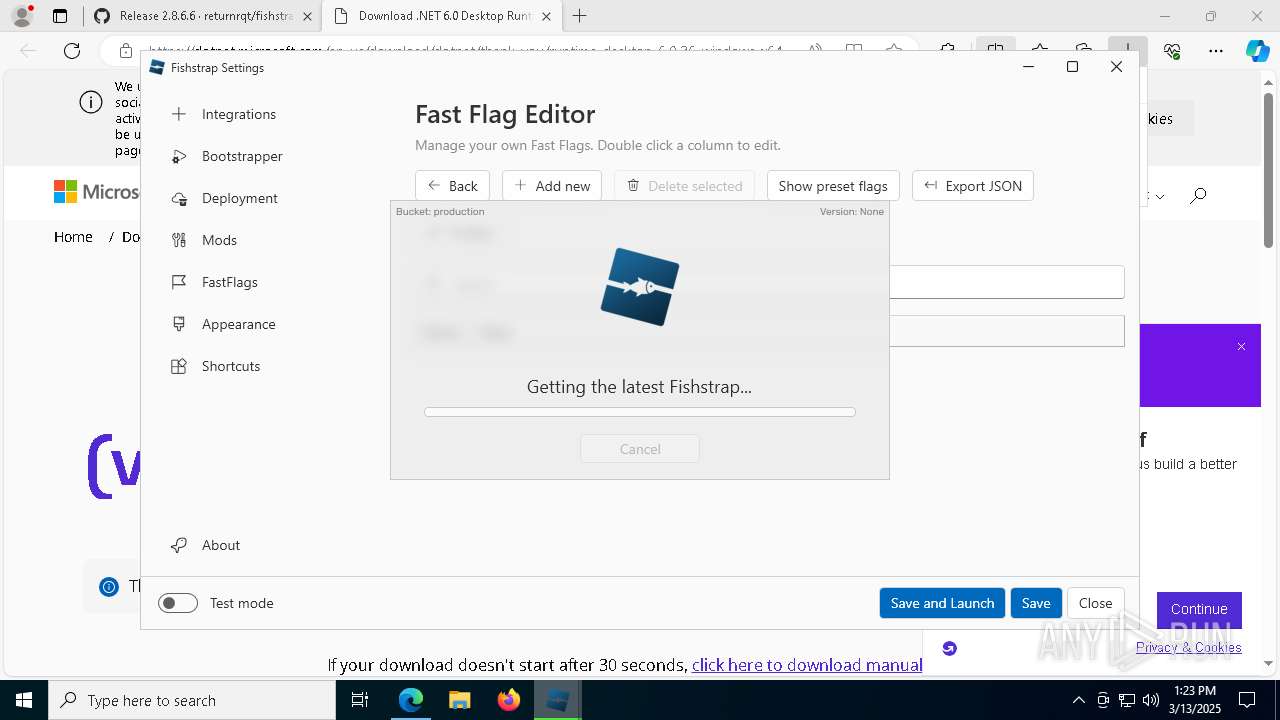Click the FastFlags flag icon
Screen dimensions: 1280x720
[x=179, y=282]
